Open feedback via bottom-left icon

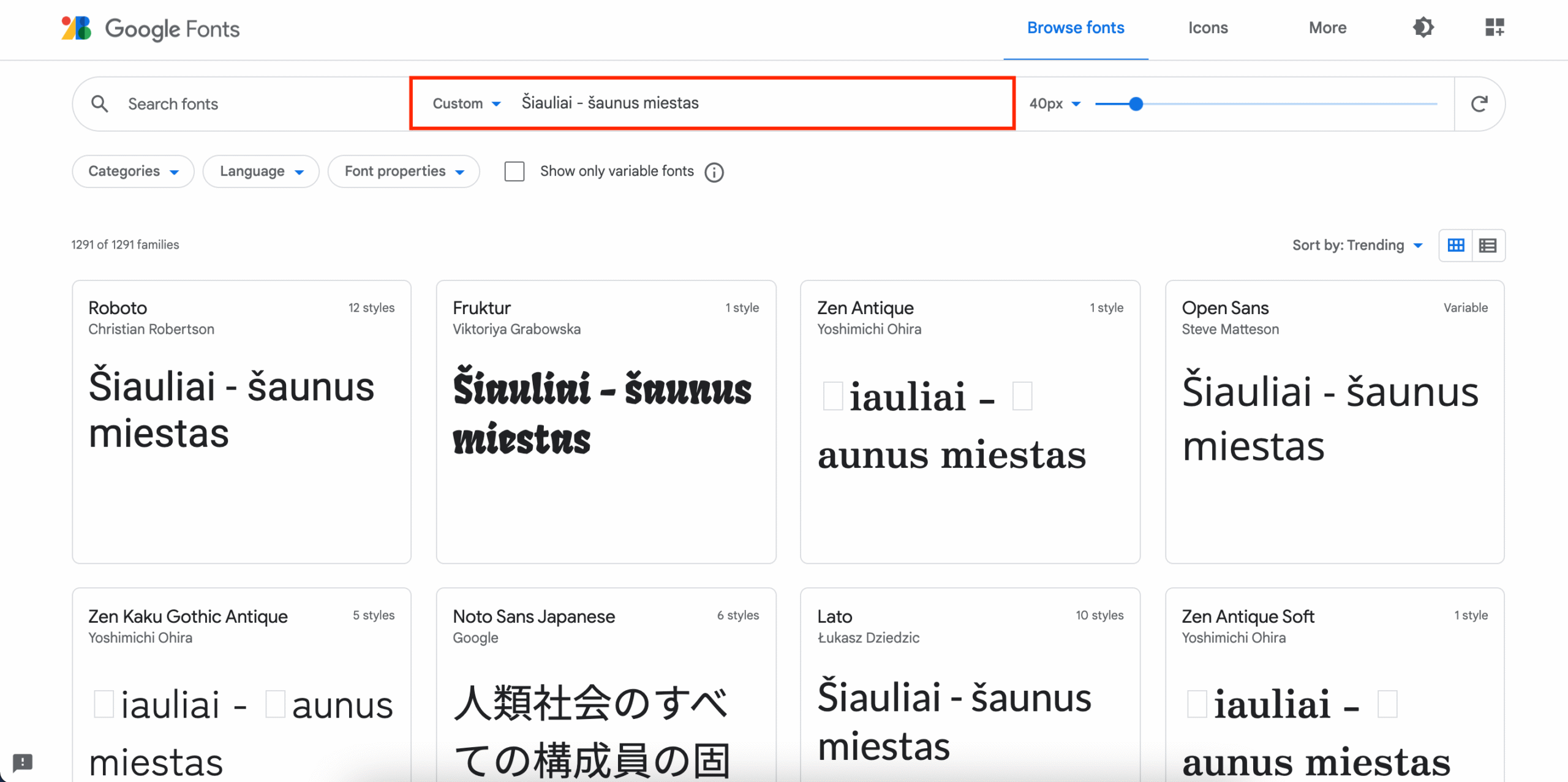[22, 764]
